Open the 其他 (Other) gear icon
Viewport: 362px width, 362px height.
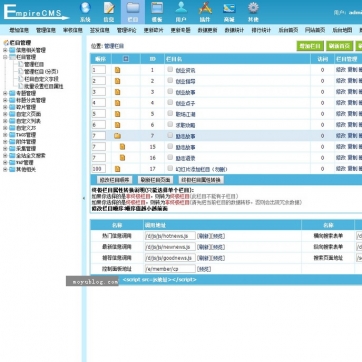tap(253, 8)
